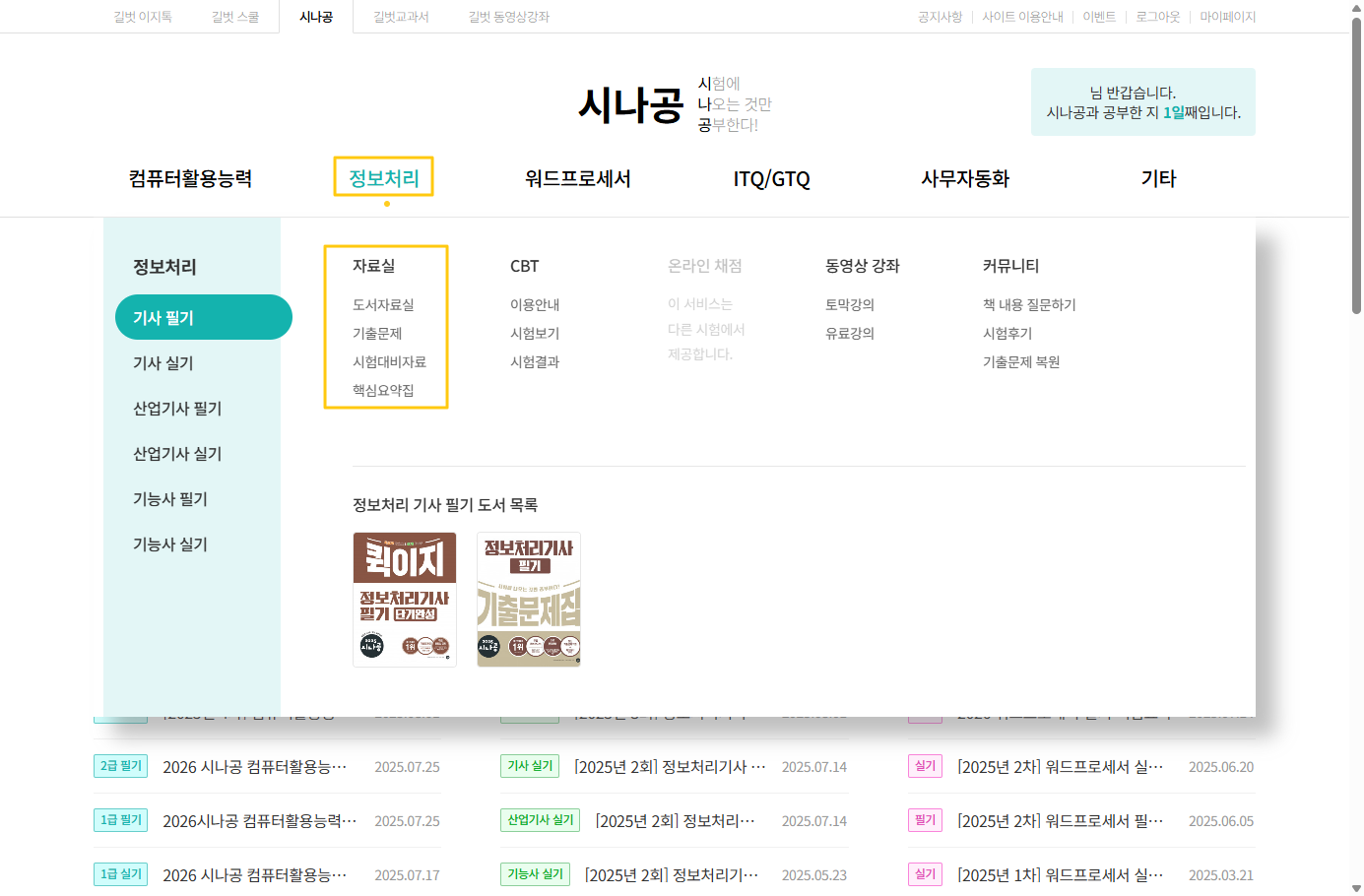Open 1급 필기 2026시나공 컴퓨터활용능력 post

coord(259,821)
